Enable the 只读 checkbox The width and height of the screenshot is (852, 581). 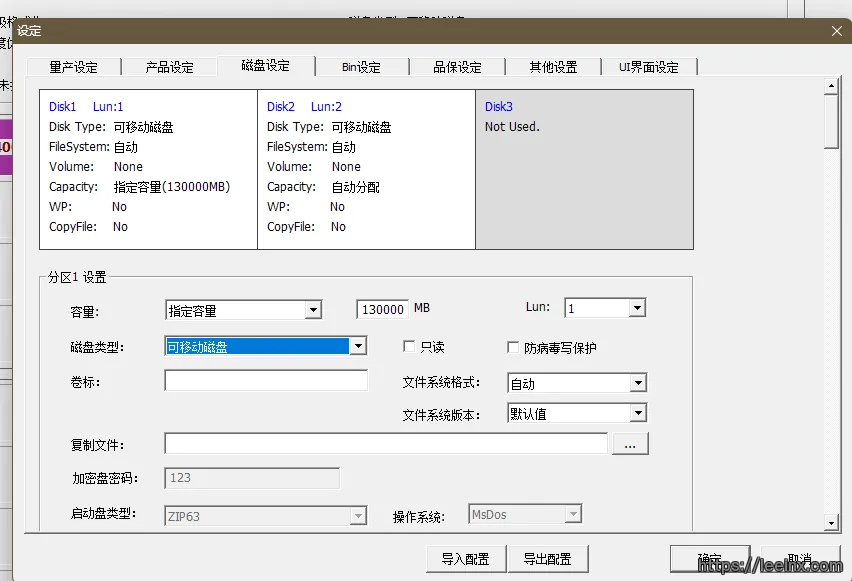click(409, 347)
